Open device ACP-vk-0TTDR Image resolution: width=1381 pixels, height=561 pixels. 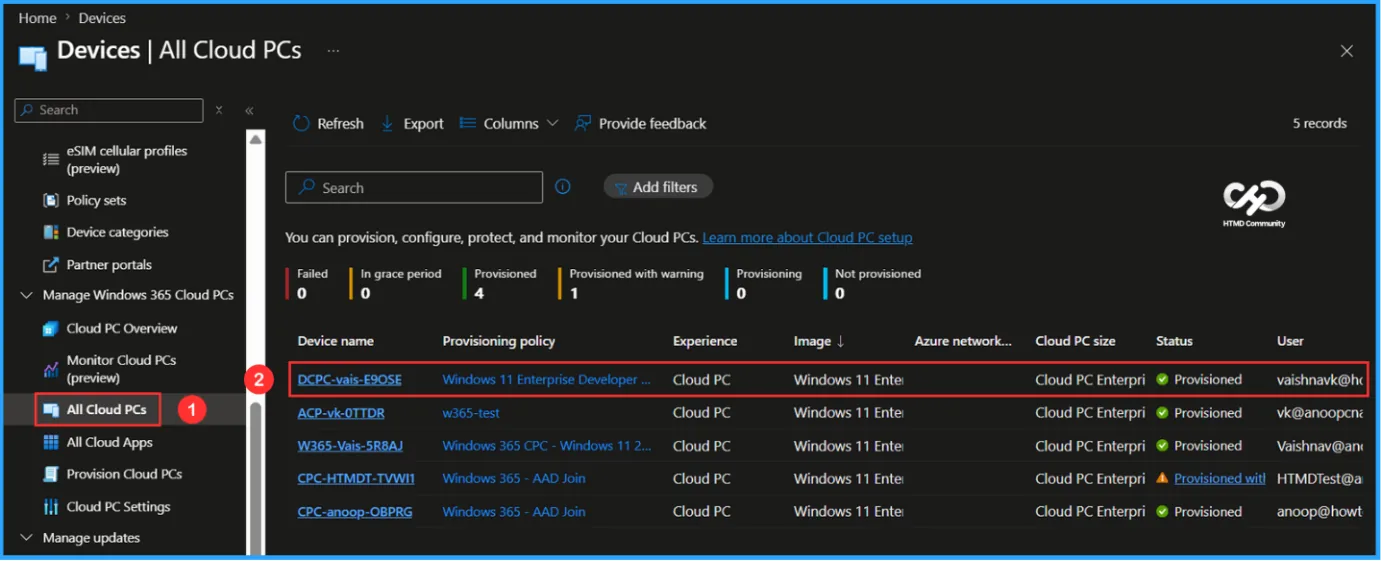pyautogui.click(x=341, y=413)
